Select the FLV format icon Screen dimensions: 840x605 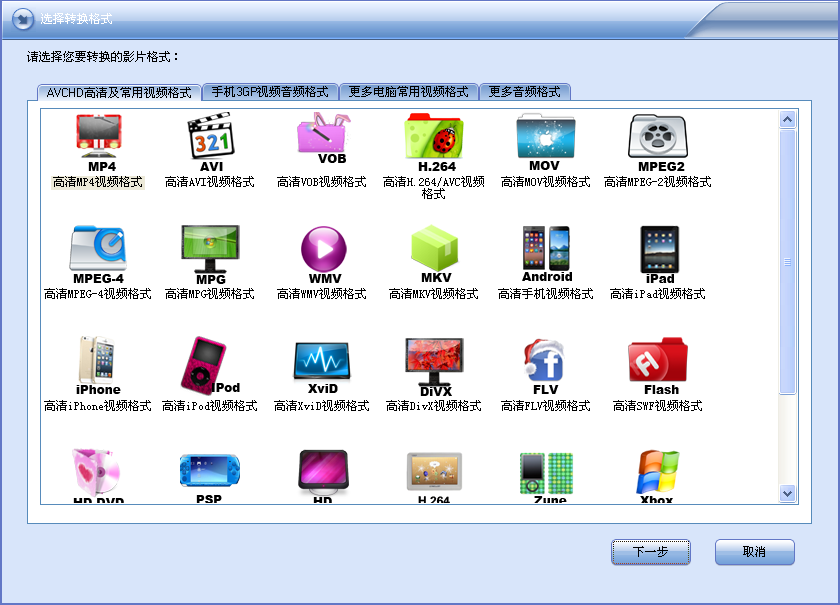click(546, 360)
